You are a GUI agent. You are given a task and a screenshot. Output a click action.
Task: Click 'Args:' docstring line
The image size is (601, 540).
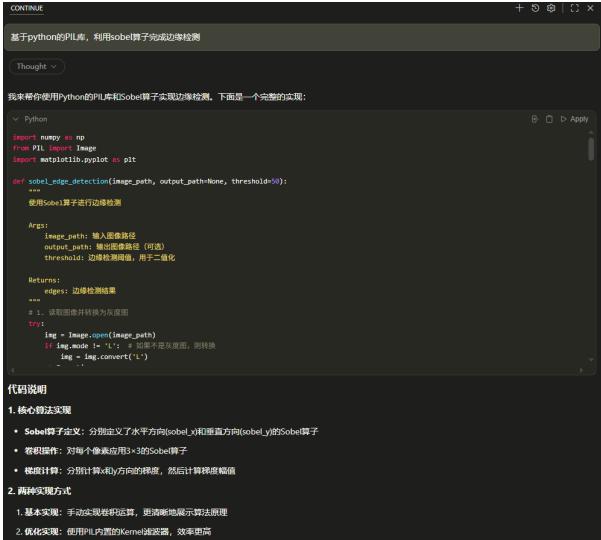[38, 225]
